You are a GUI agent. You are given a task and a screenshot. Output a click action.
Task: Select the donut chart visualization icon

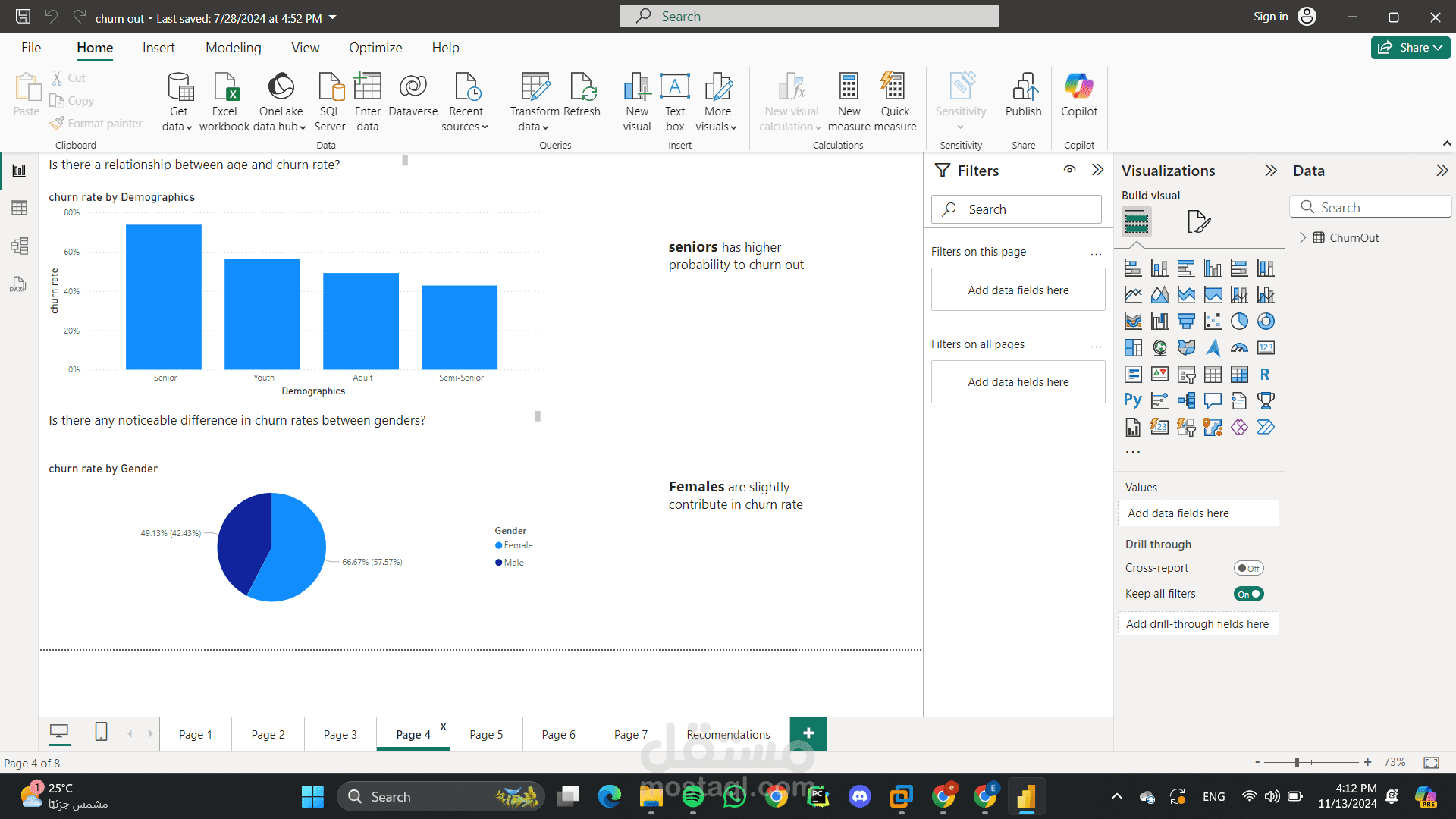click(x=1266, y=322)
